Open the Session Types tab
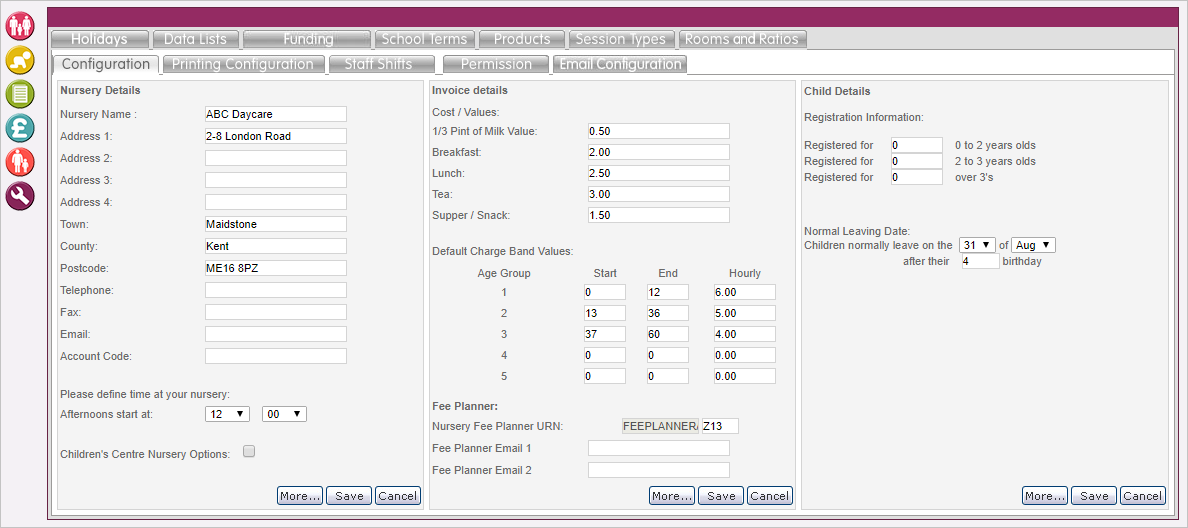This screenshot has width=1188, height=528. tap(621, 39)
